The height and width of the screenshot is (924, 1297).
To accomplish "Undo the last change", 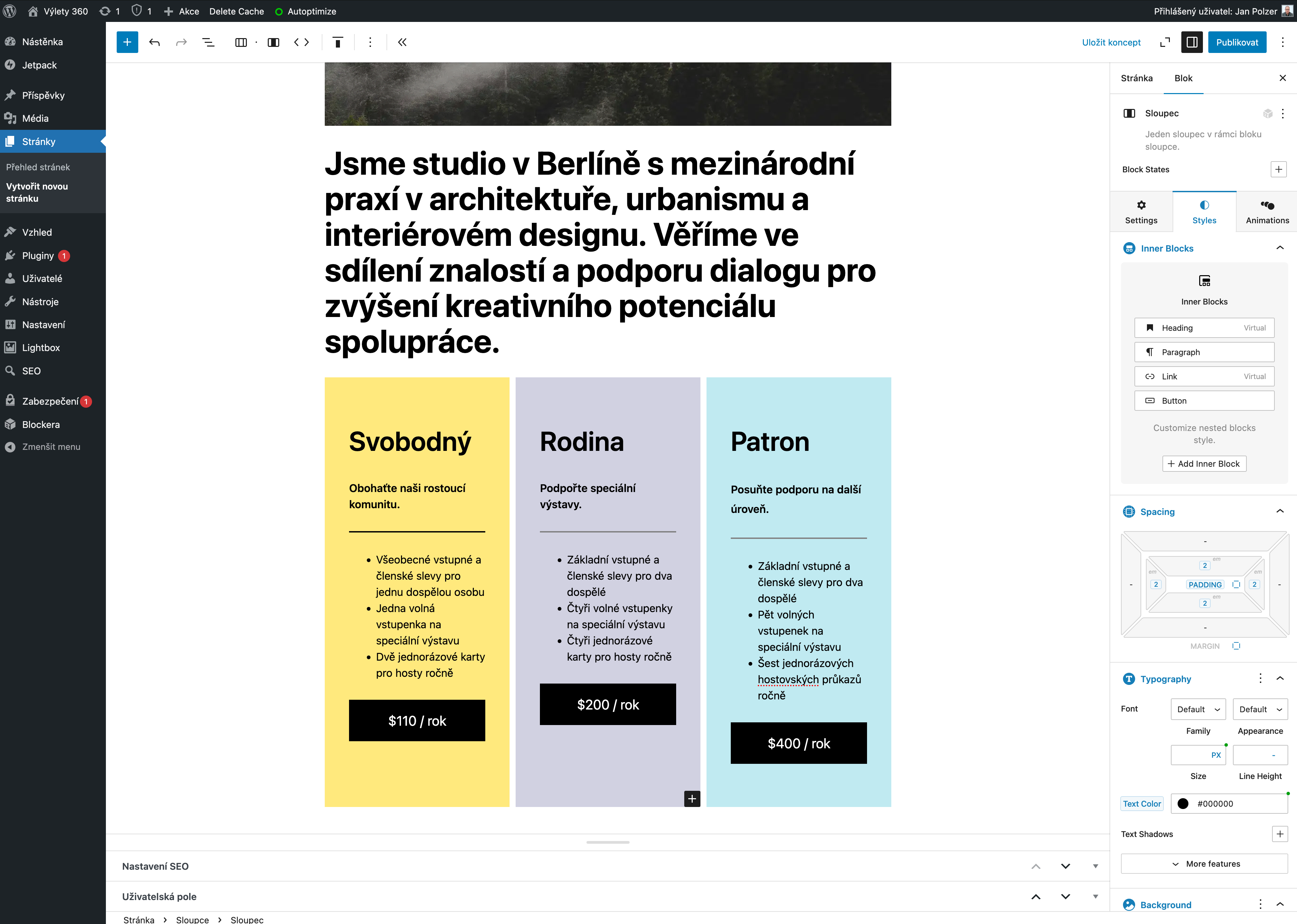I will tap(154, 42).
